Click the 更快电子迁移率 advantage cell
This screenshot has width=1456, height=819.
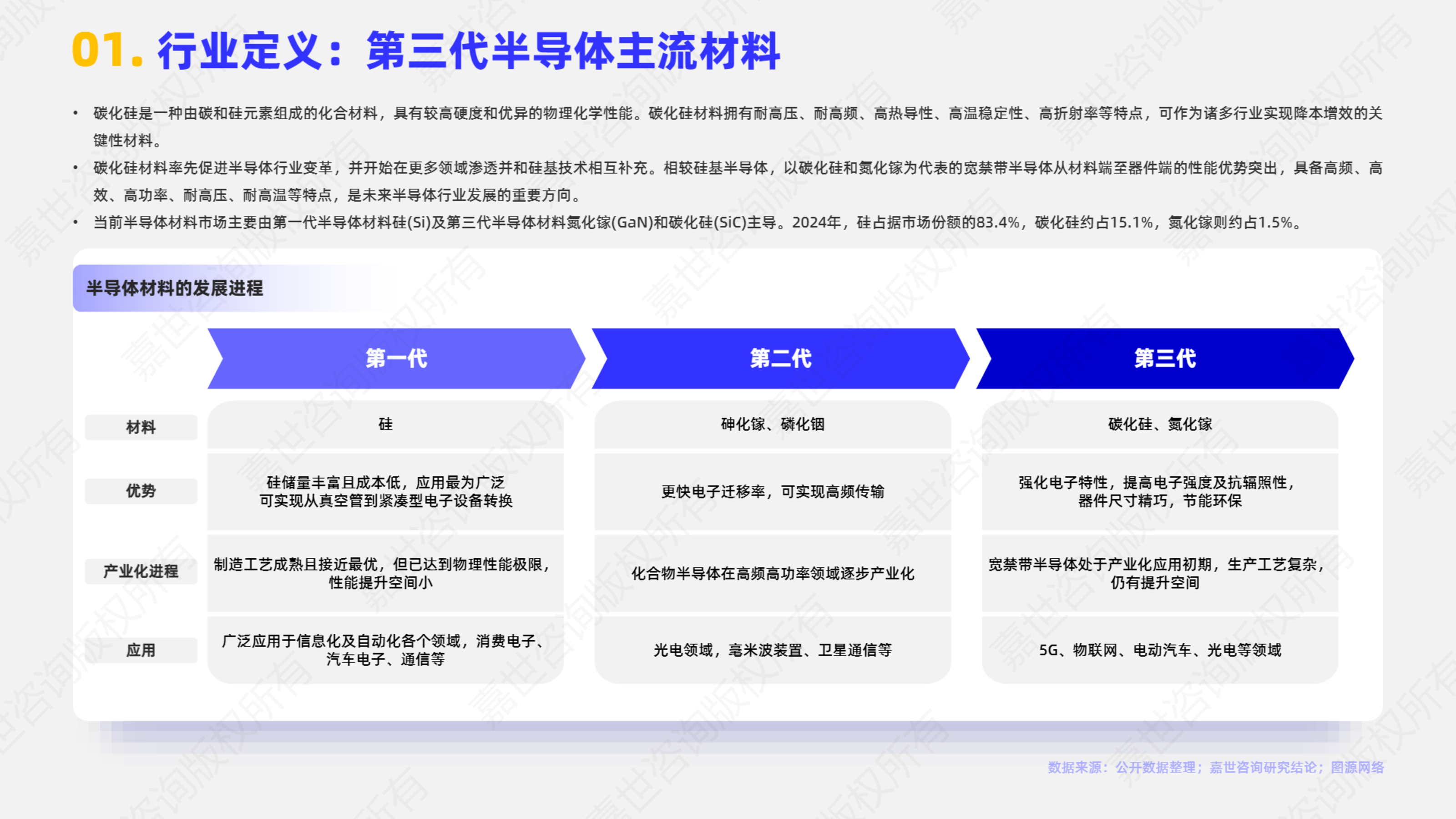[772, 492]
